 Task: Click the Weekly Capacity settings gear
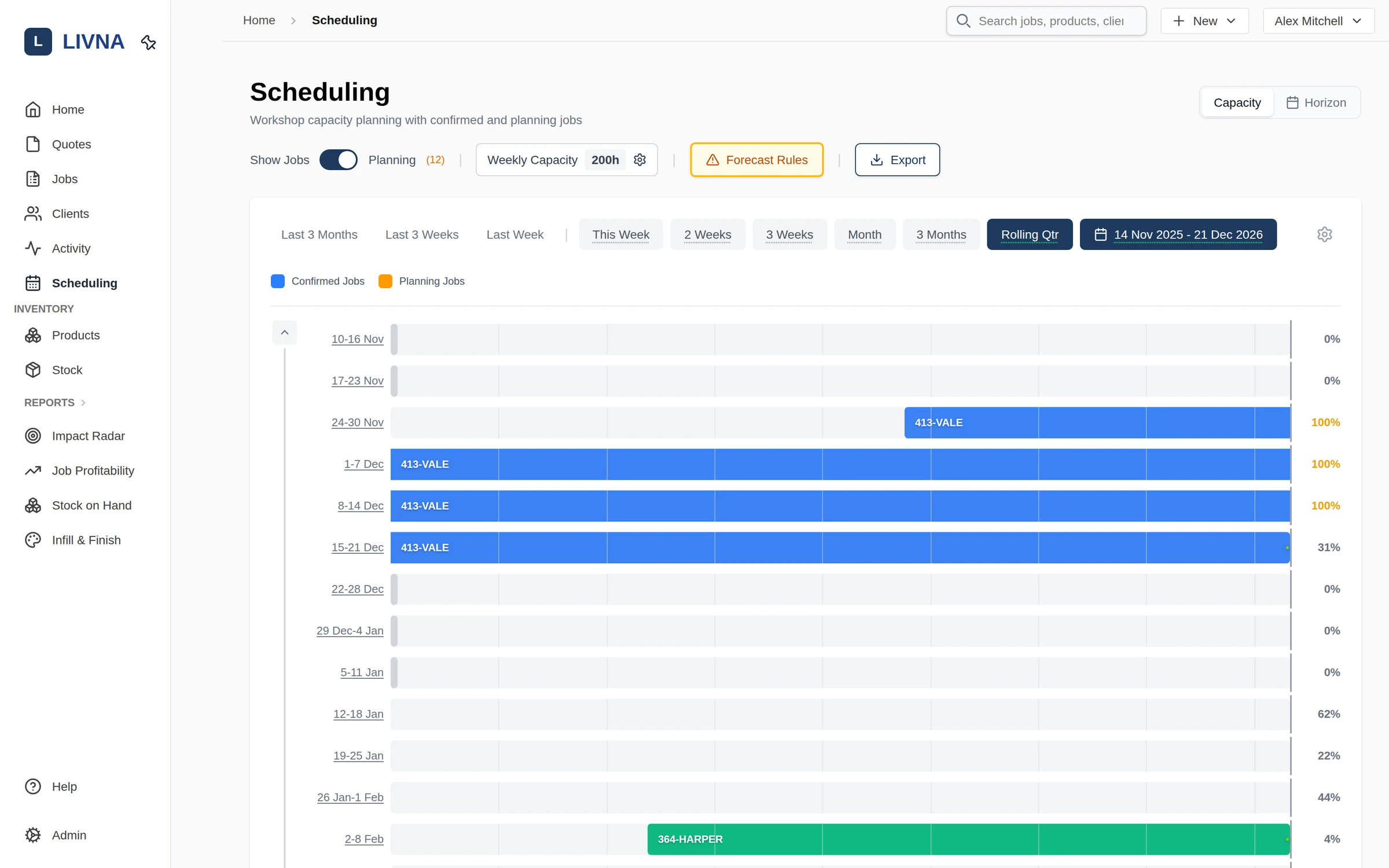point(640,160)
